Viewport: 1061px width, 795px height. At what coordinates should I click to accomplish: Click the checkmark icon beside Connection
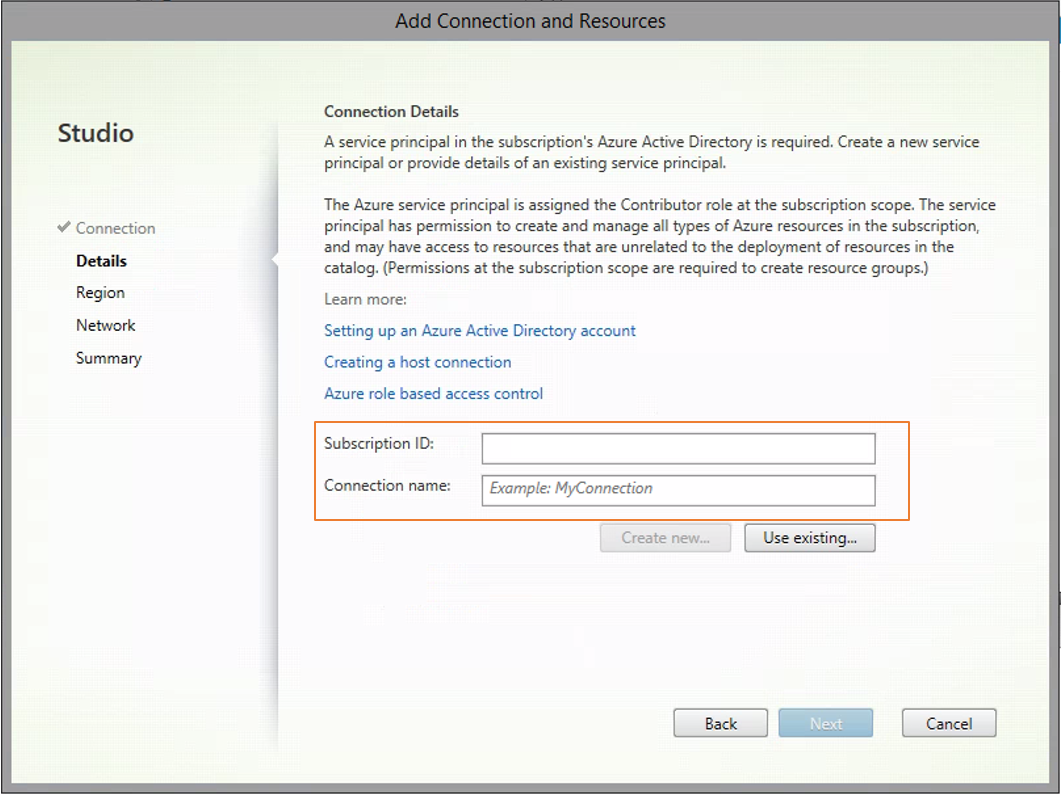(x=64, y=228)
